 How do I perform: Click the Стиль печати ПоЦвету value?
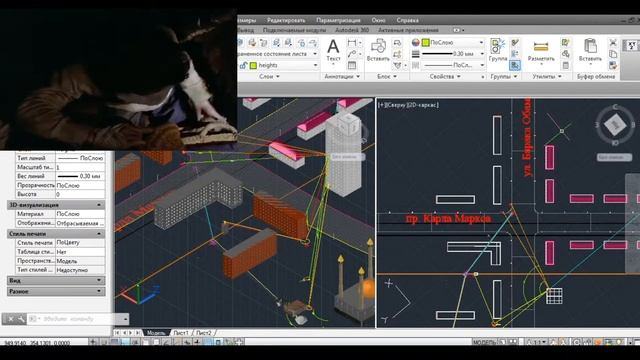[x=80, y=242]
